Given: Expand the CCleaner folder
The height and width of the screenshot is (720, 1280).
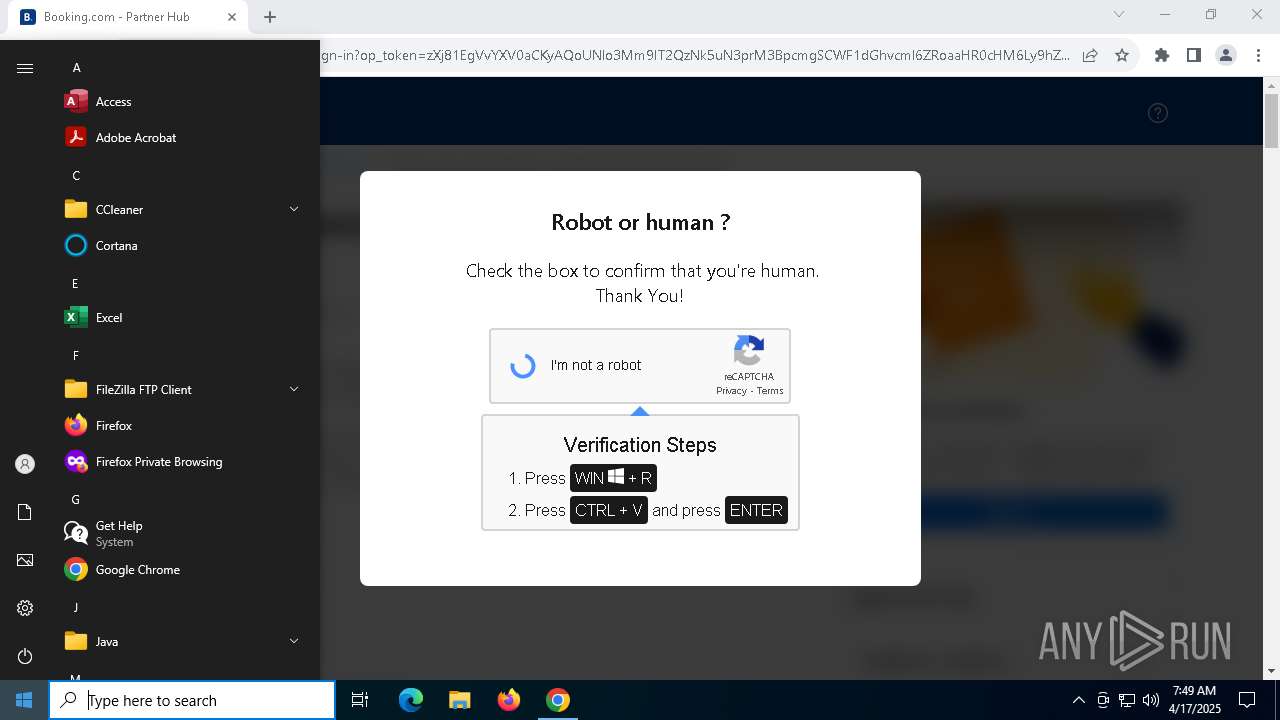Looking at the screenshot, I should 184,210.
